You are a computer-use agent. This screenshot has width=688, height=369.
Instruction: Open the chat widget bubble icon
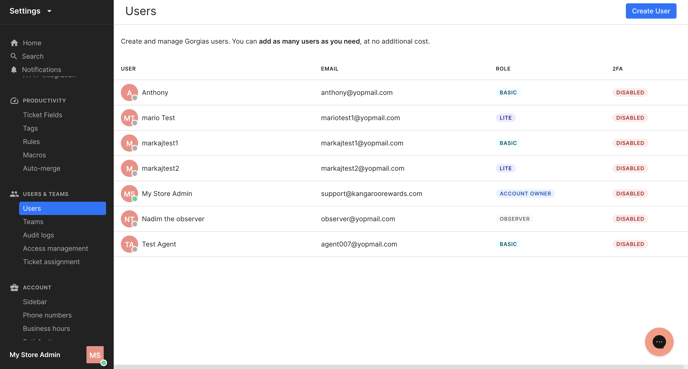coord(659,342)
